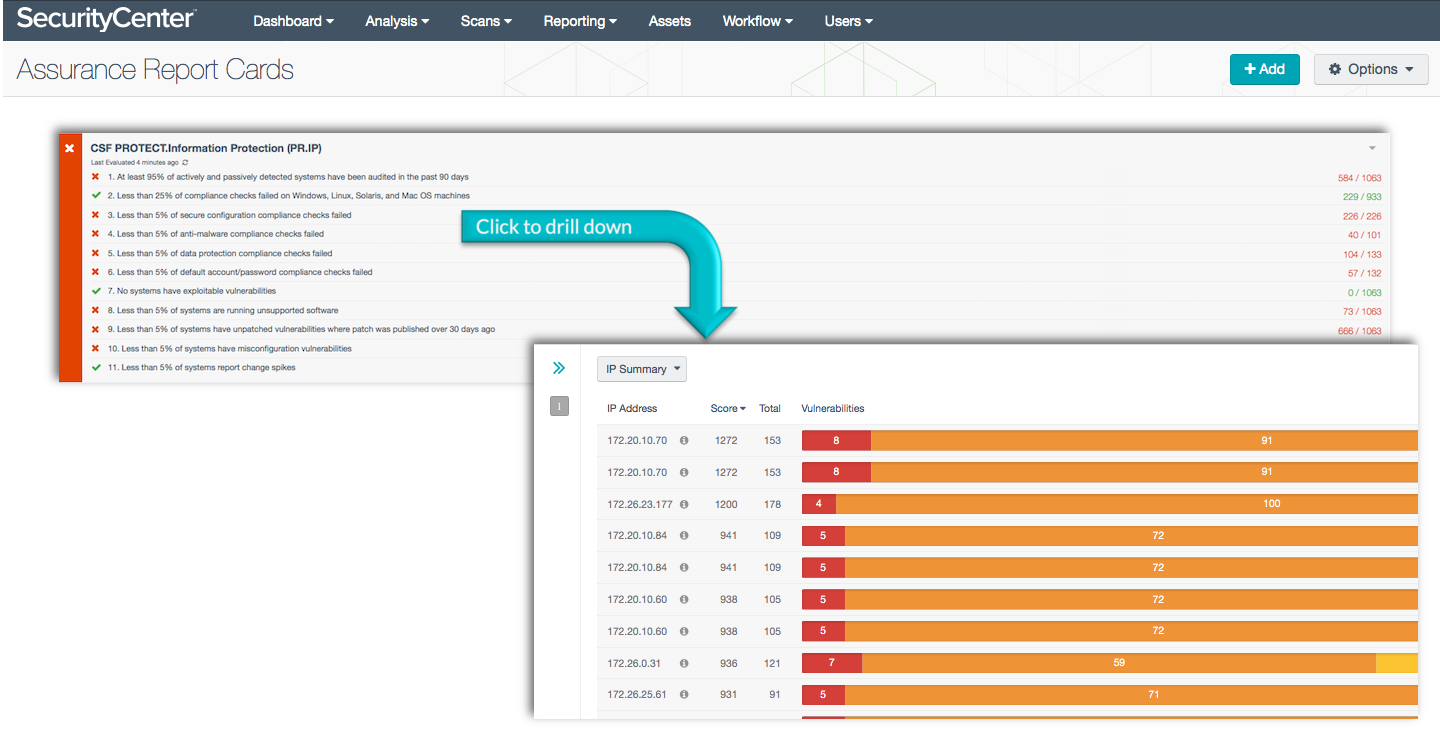Image resolution: width=1440 pixels, height=739 pixels.
Task: Open the Analysis menu
Action: coord(396,20)
